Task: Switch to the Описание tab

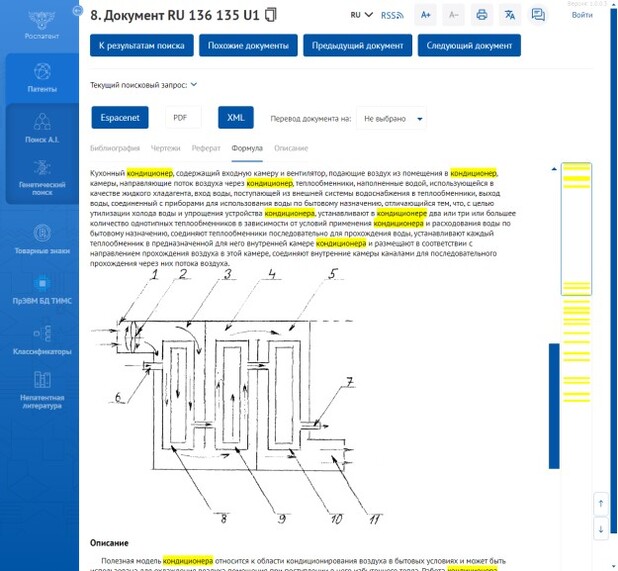Action: 291,148
